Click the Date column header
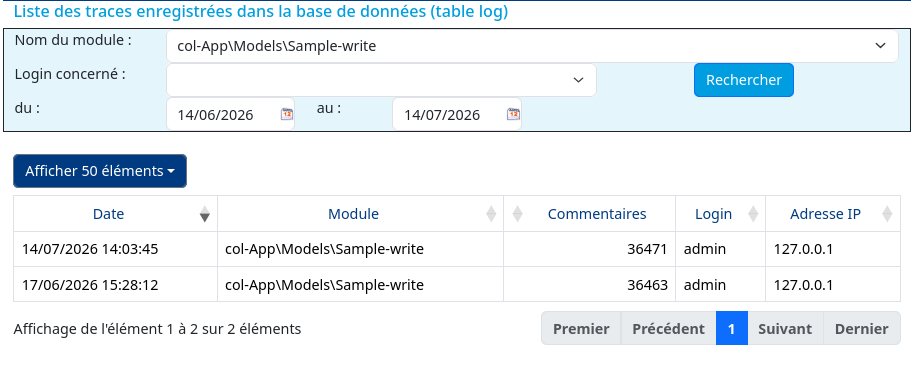The height and width of the screenshot is (365, 914). click(115, 214)
